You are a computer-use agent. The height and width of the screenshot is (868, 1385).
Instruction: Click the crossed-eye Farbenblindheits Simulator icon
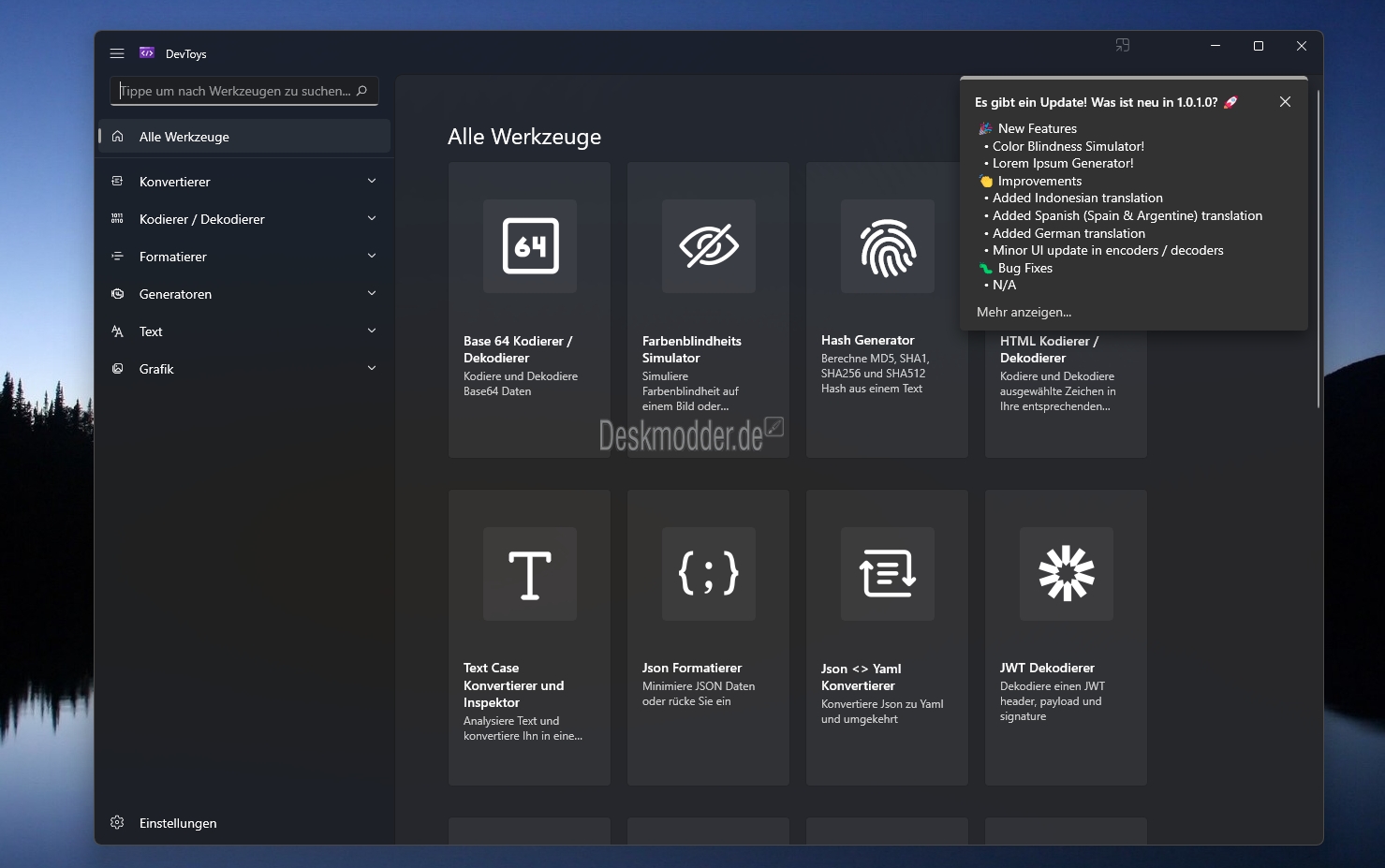pos(709,246)
